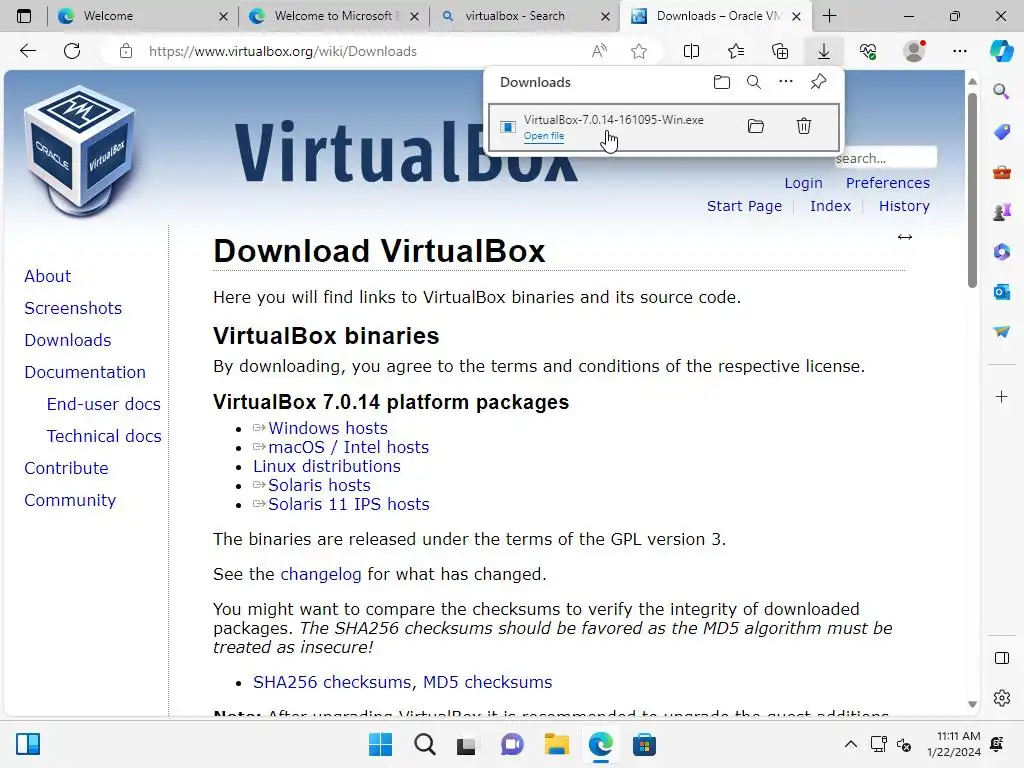Toggle Downloads toolbar icon
Screen dimensions: 1024x768
click(x=824, y=51)
